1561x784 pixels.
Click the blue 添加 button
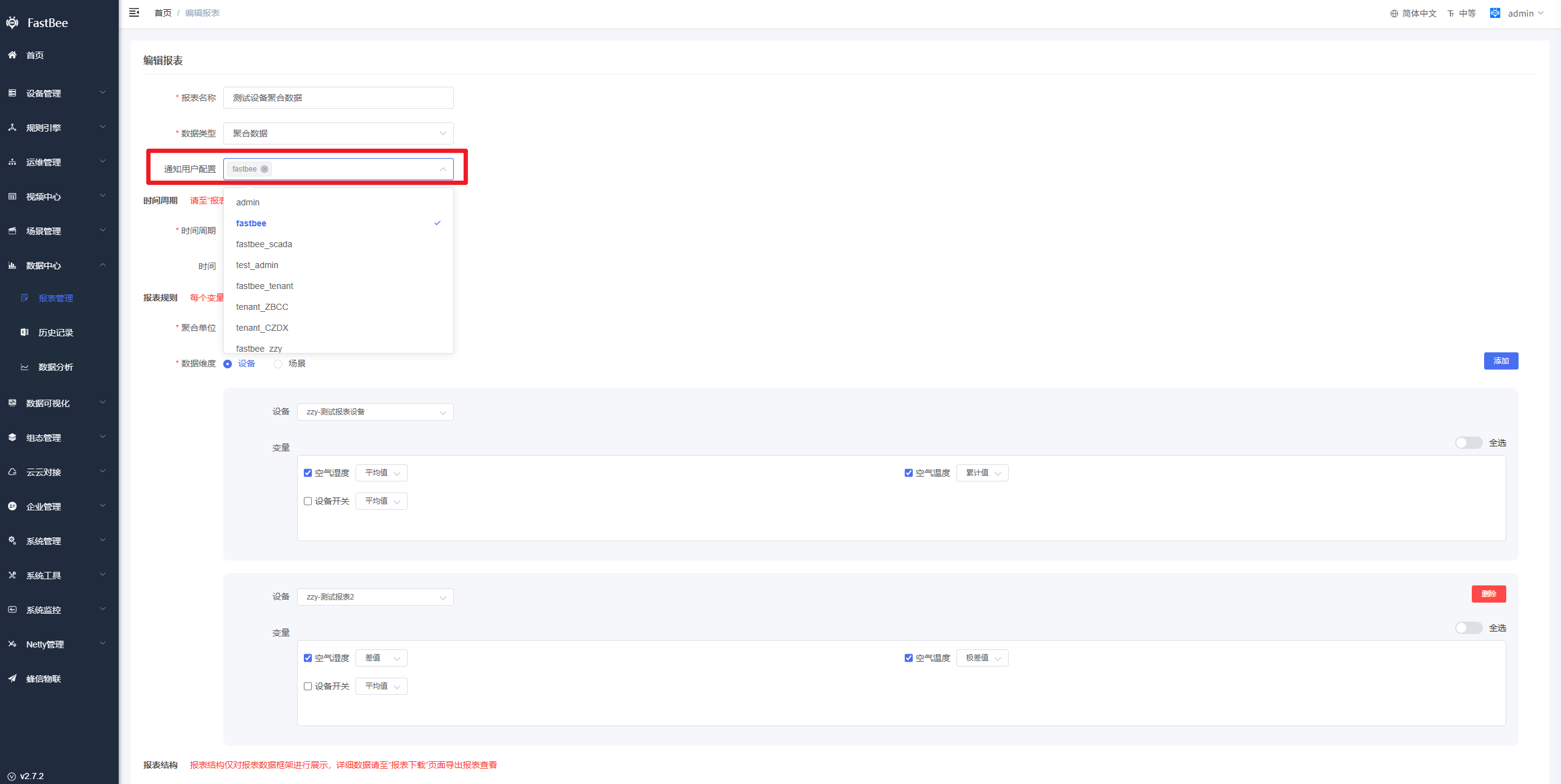coord(1501,361)
